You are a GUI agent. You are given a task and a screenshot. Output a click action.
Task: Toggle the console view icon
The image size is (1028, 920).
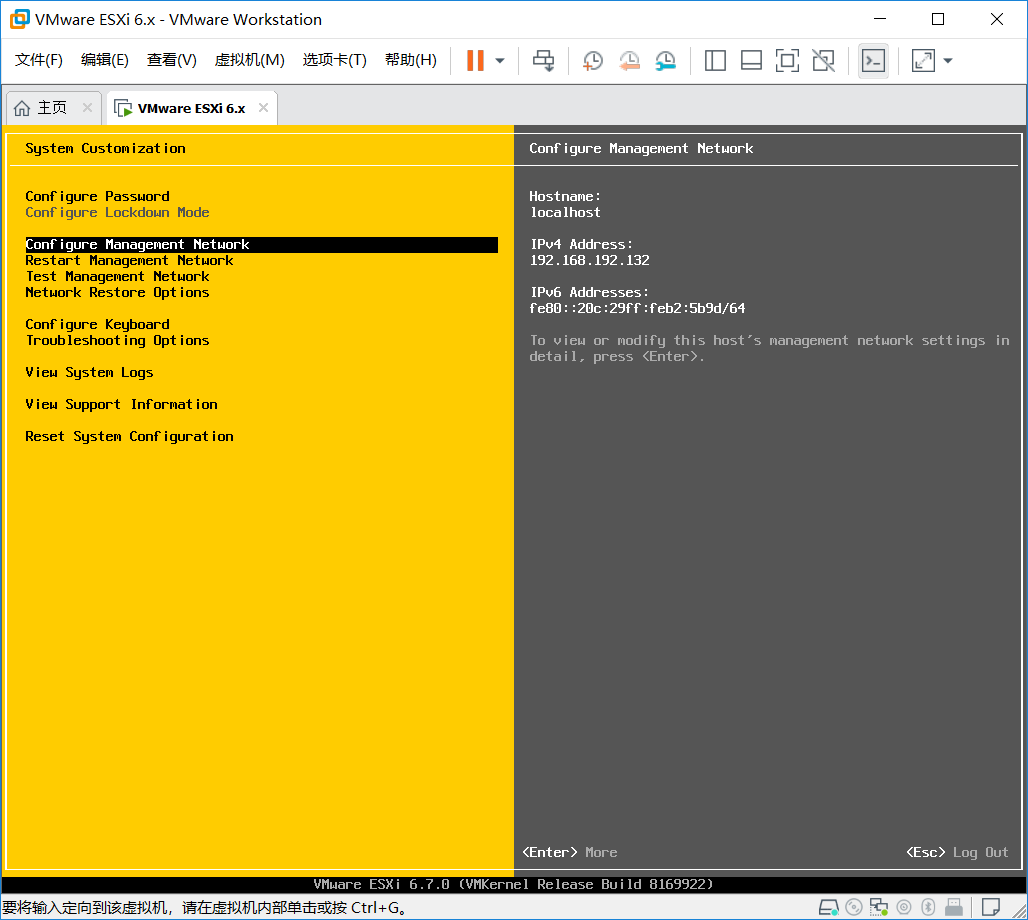(873, 60)
